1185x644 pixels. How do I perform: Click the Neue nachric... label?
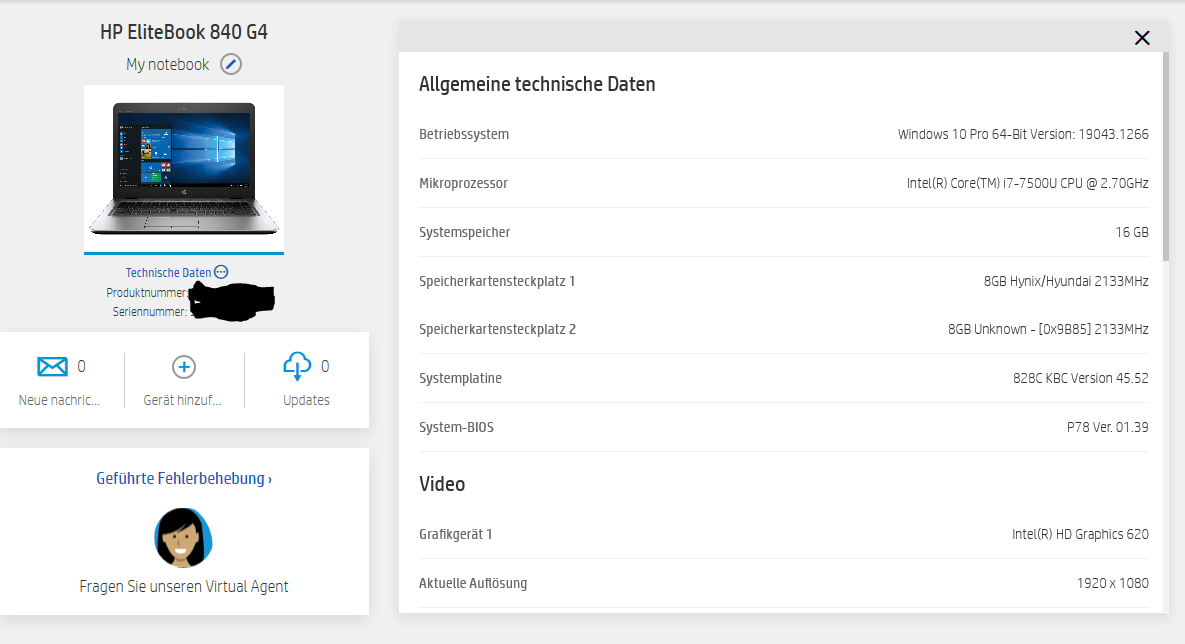(59, 400)
